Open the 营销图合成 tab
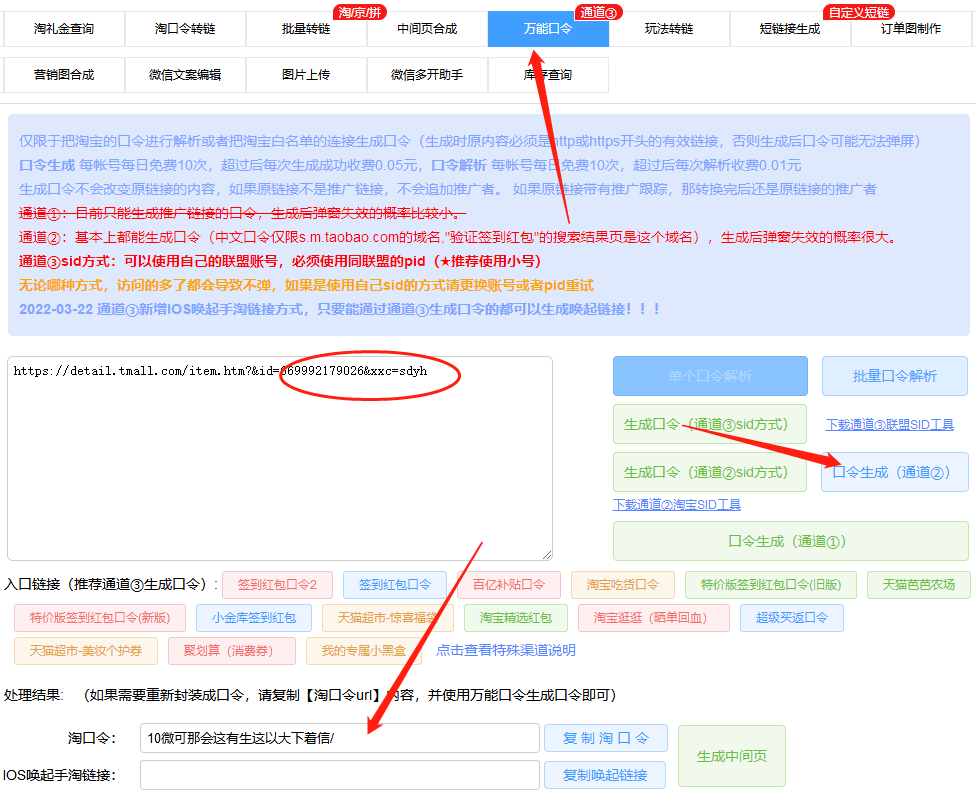 (63, 75)
